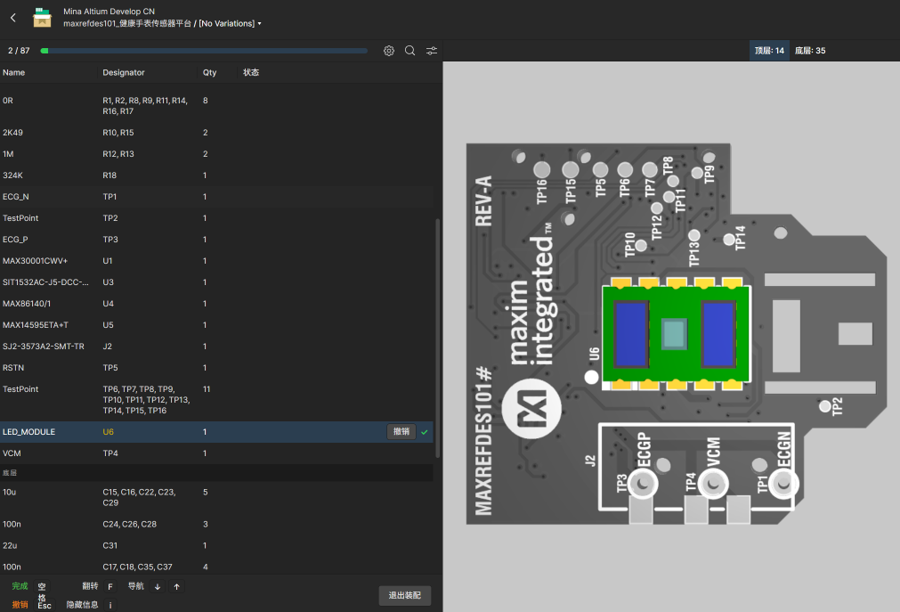Click the TP16 pad on the board

(542, 170)
